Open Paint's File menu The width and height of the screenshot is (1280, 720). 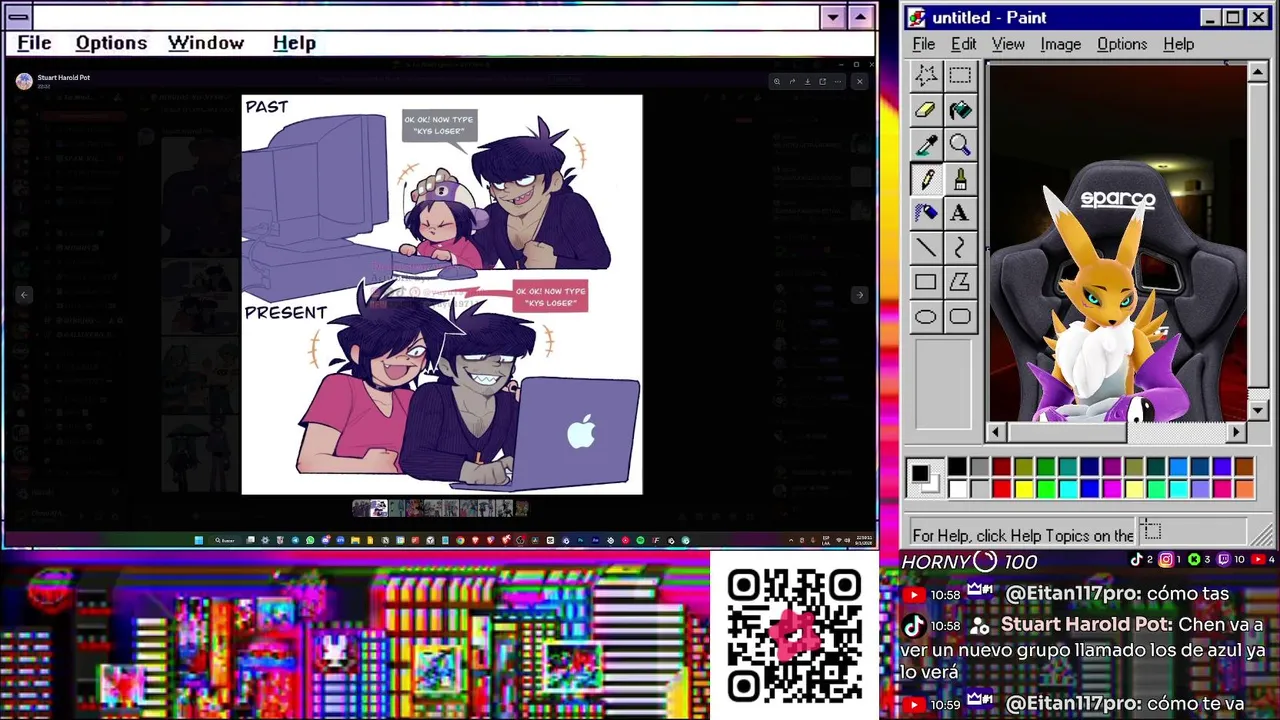point(924,44)
